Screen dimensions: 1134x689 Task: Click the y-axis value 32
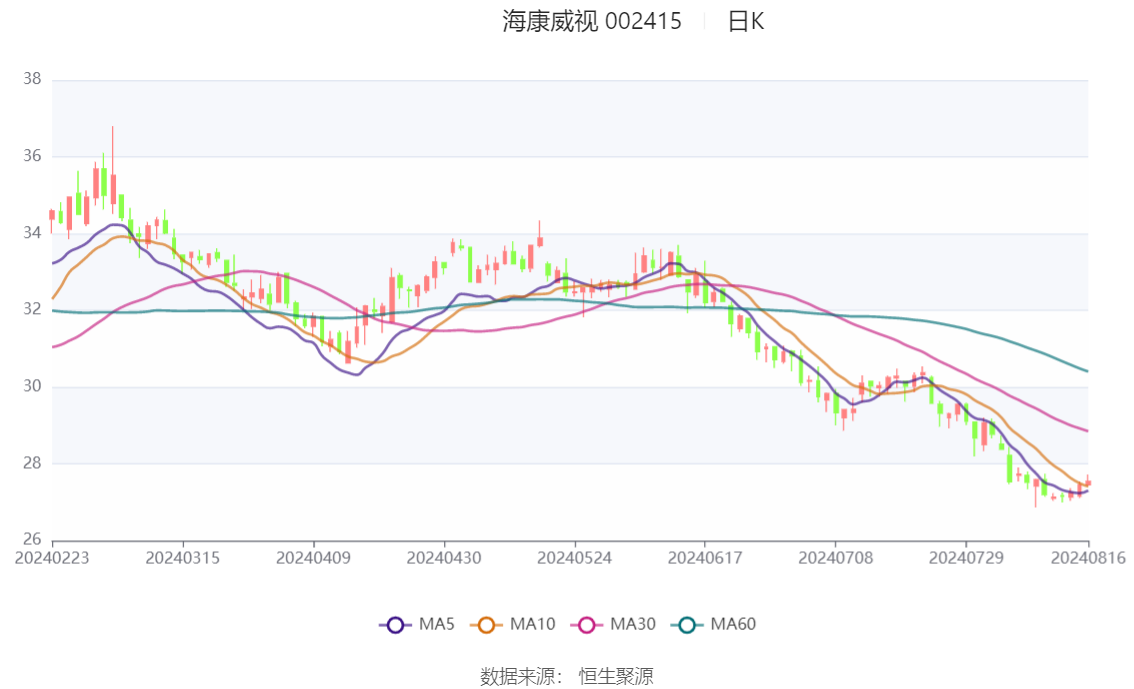coord(32,309)
